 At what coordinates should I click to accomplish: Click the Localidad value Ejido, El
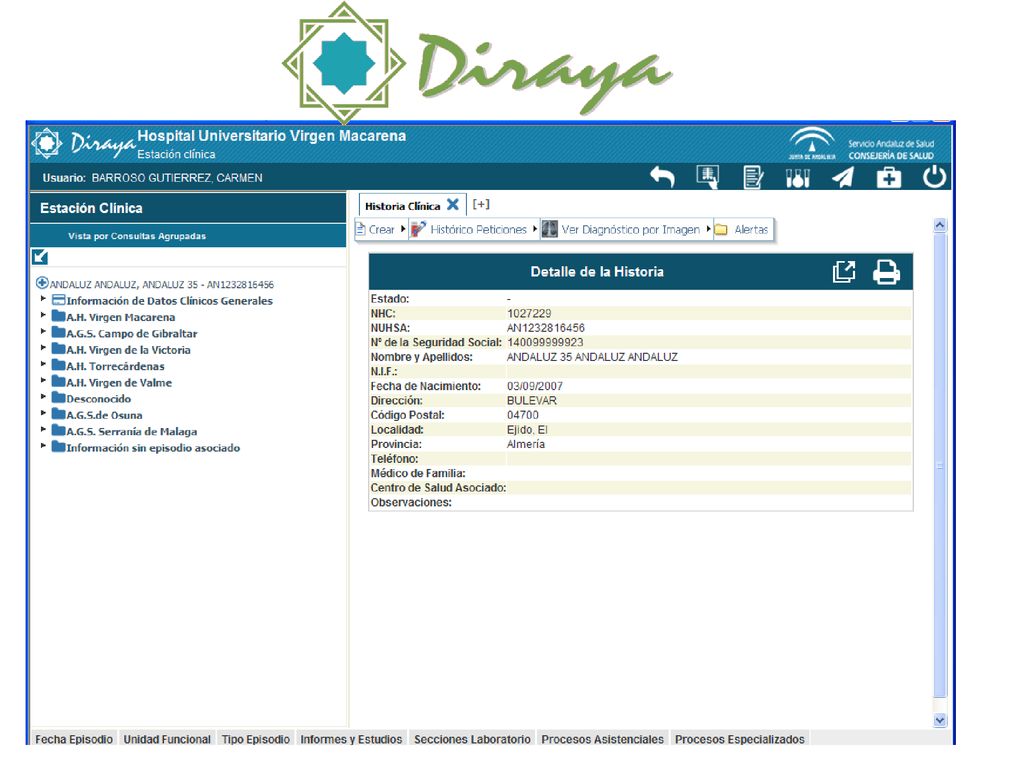click(527, 430)
